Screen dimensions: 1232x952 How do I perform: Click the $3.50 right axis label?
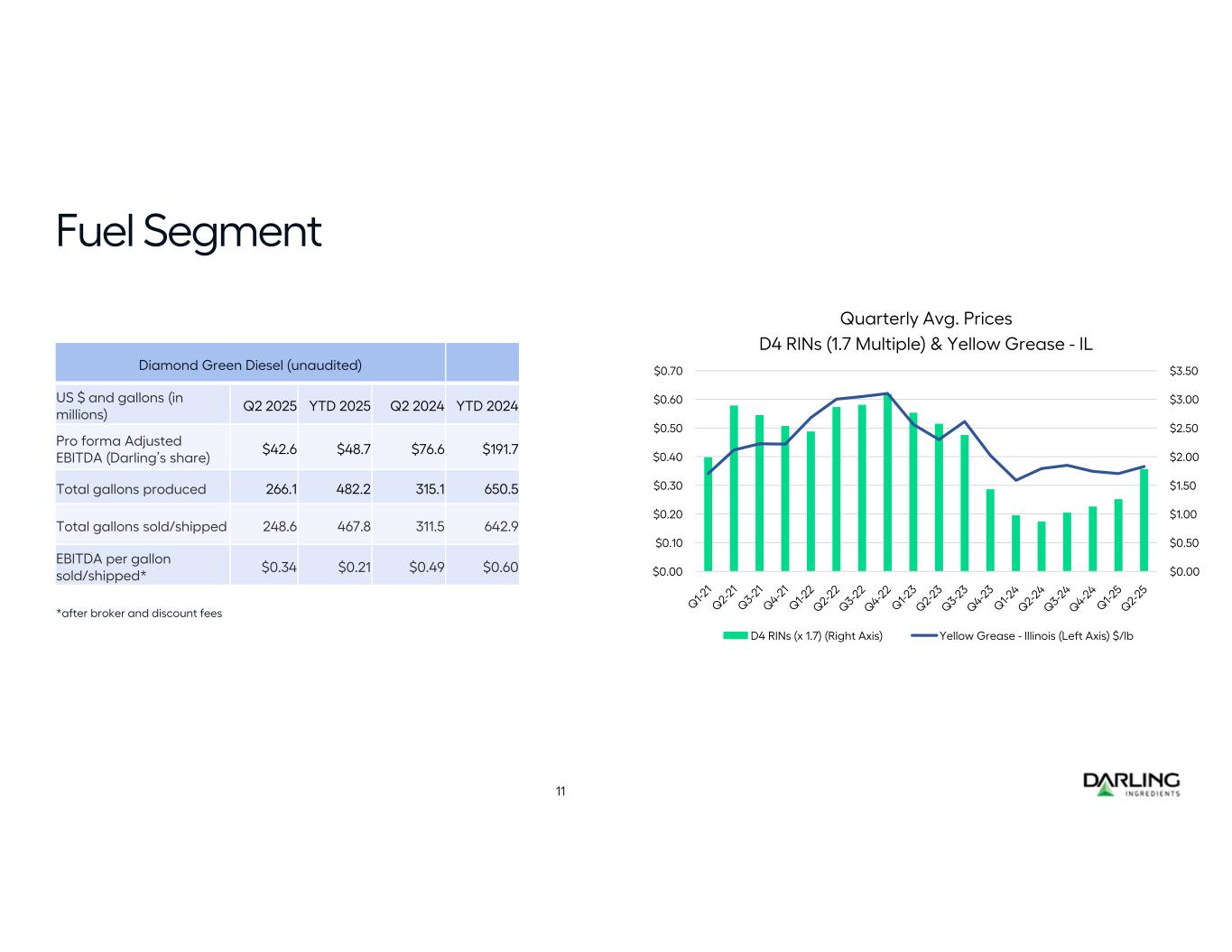[x=1183, y=371]
